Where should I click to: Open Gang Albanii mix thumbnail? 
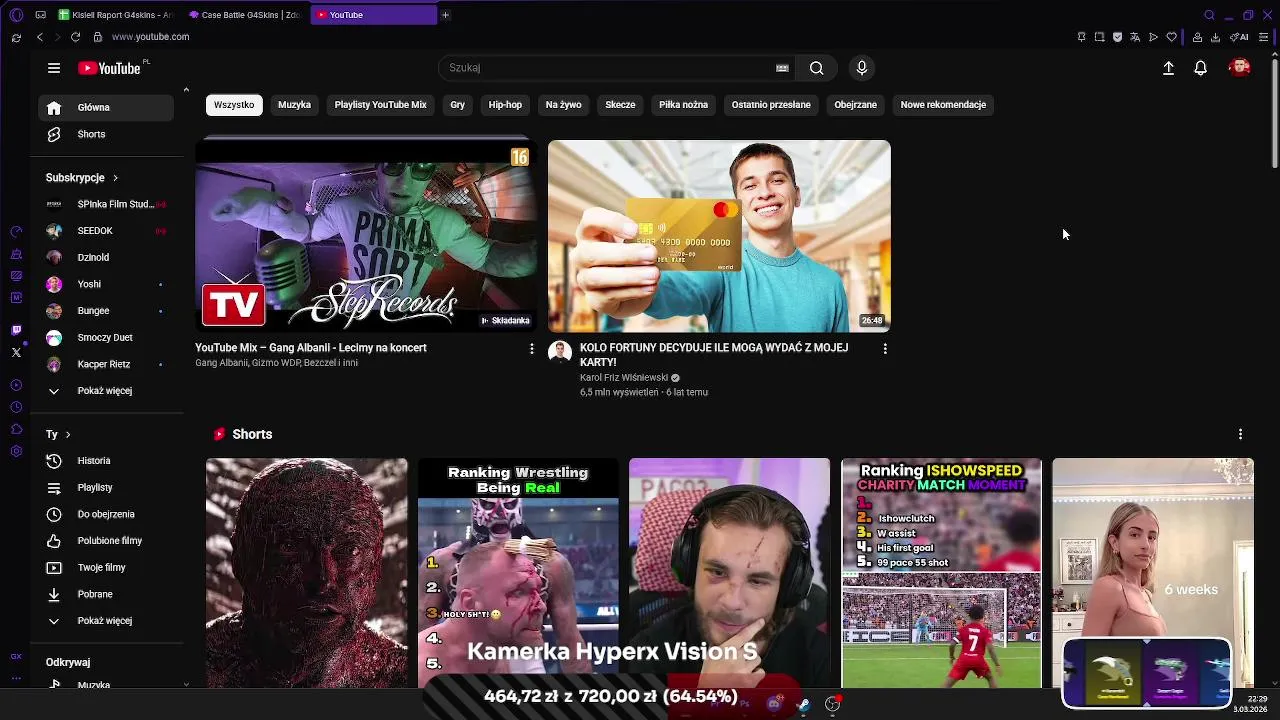point(367,236)
